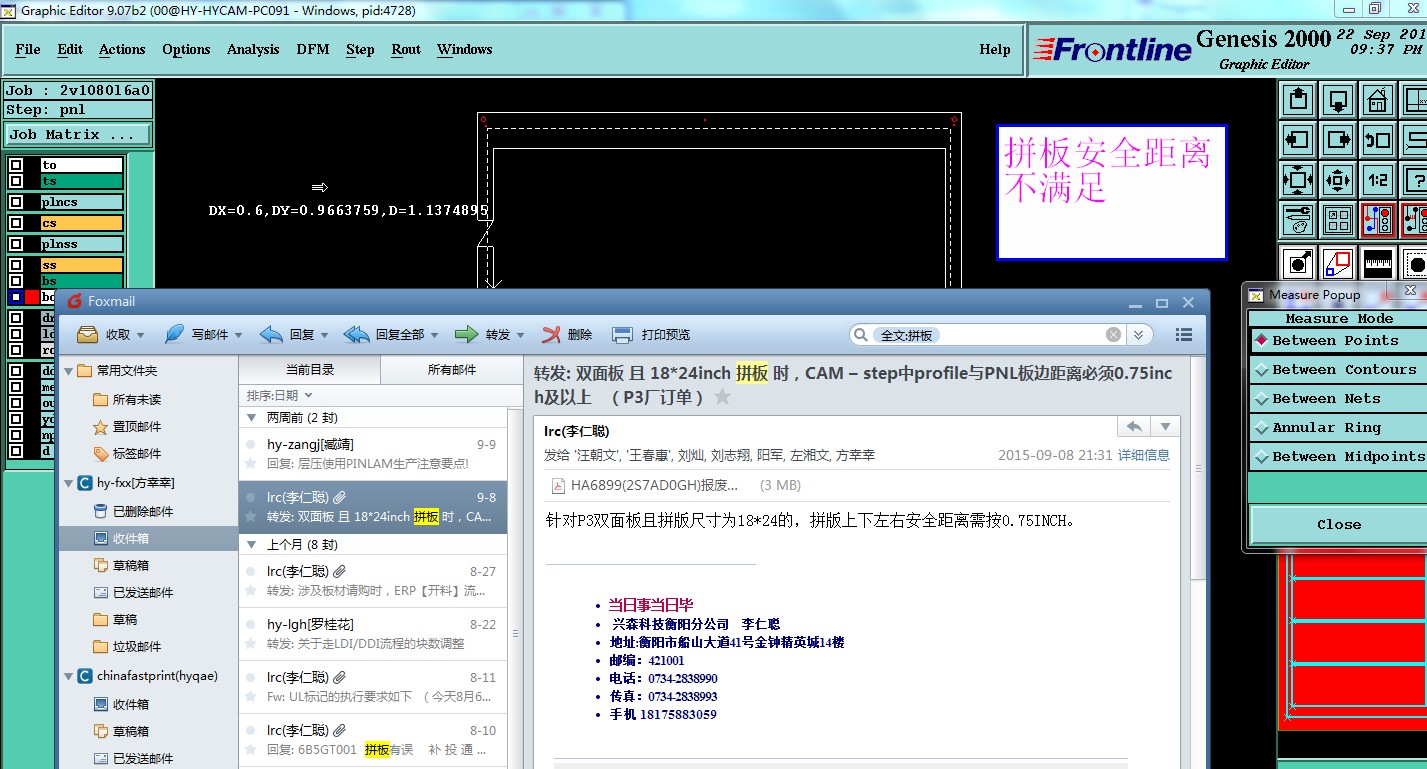Viewport: 1427px width, 769px height.
Task: Open the Analysis menu
Action: (253, 49)
